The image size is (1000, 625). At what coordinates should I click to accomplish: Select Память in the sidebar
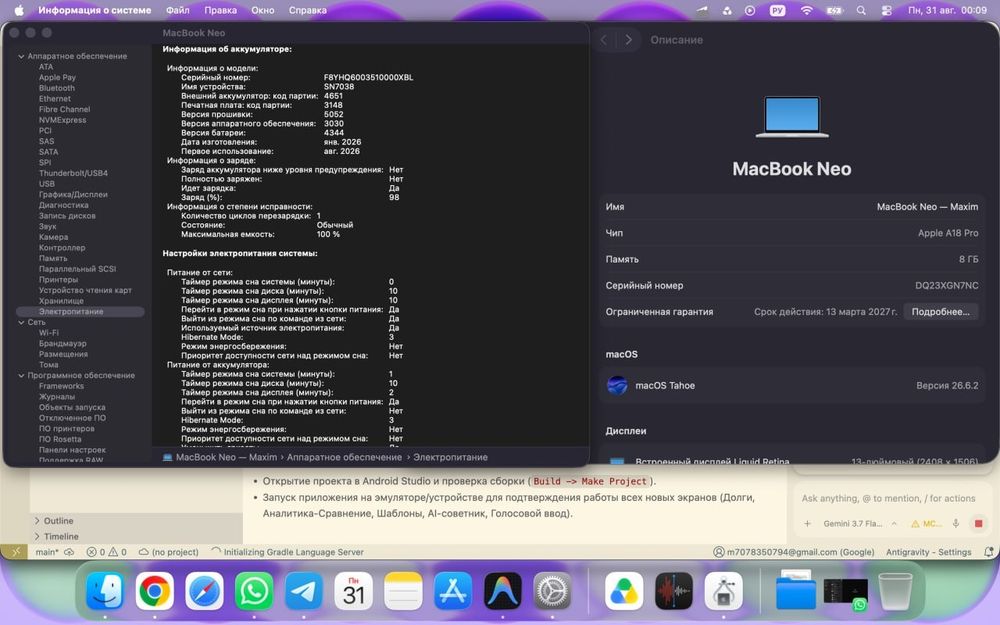tap(53, 258)
